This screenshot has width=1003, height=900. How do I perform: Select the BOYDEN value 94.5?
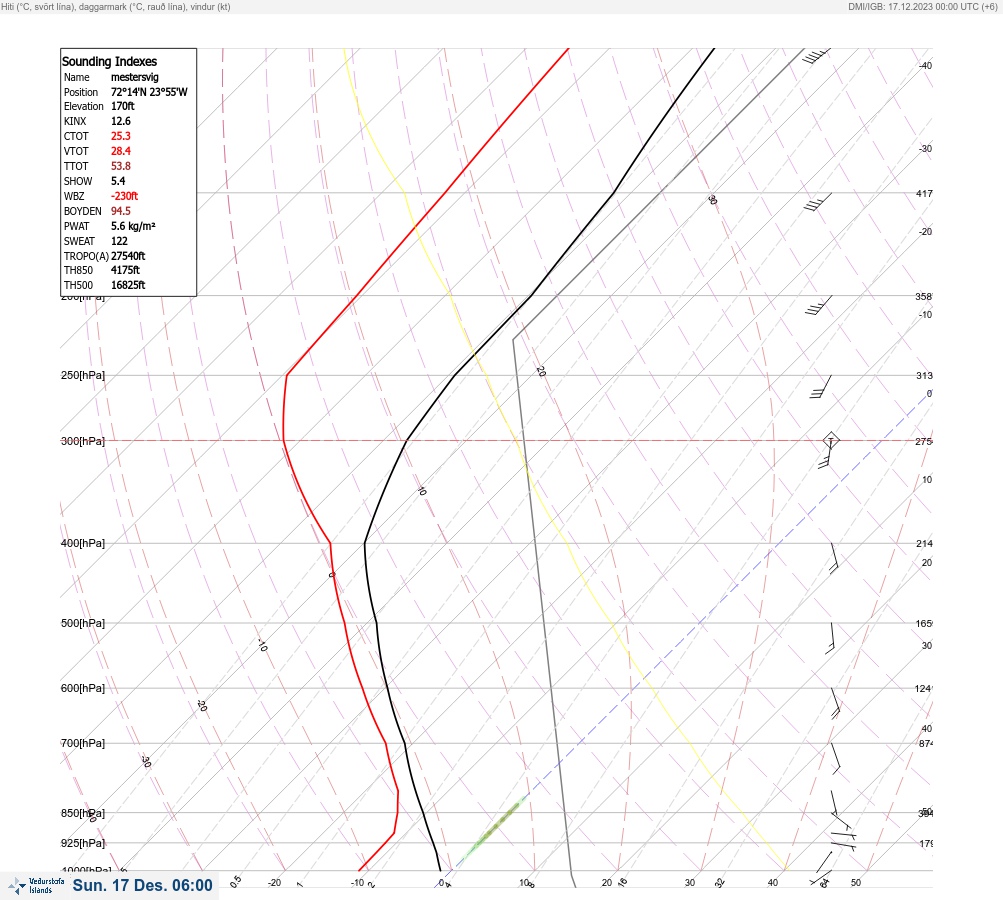pos(121,211)
